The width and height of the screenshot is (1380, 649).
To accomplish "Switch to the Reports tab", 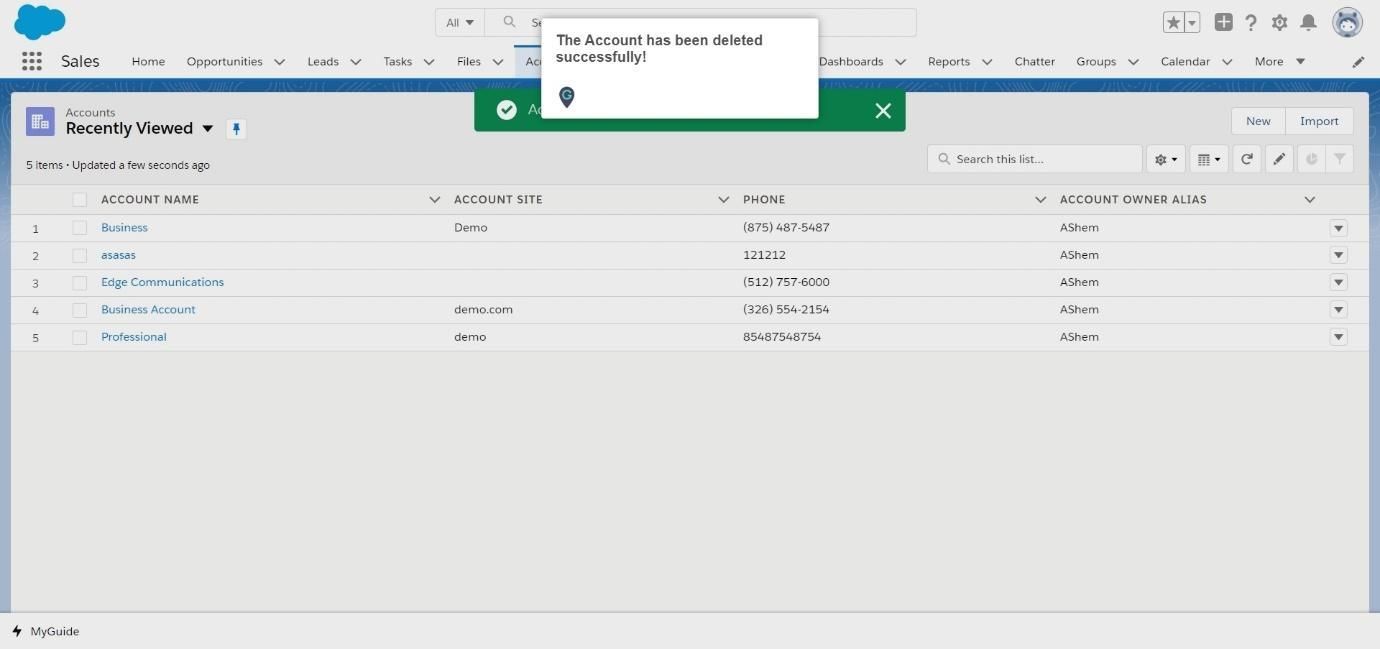I will (949, 62).
